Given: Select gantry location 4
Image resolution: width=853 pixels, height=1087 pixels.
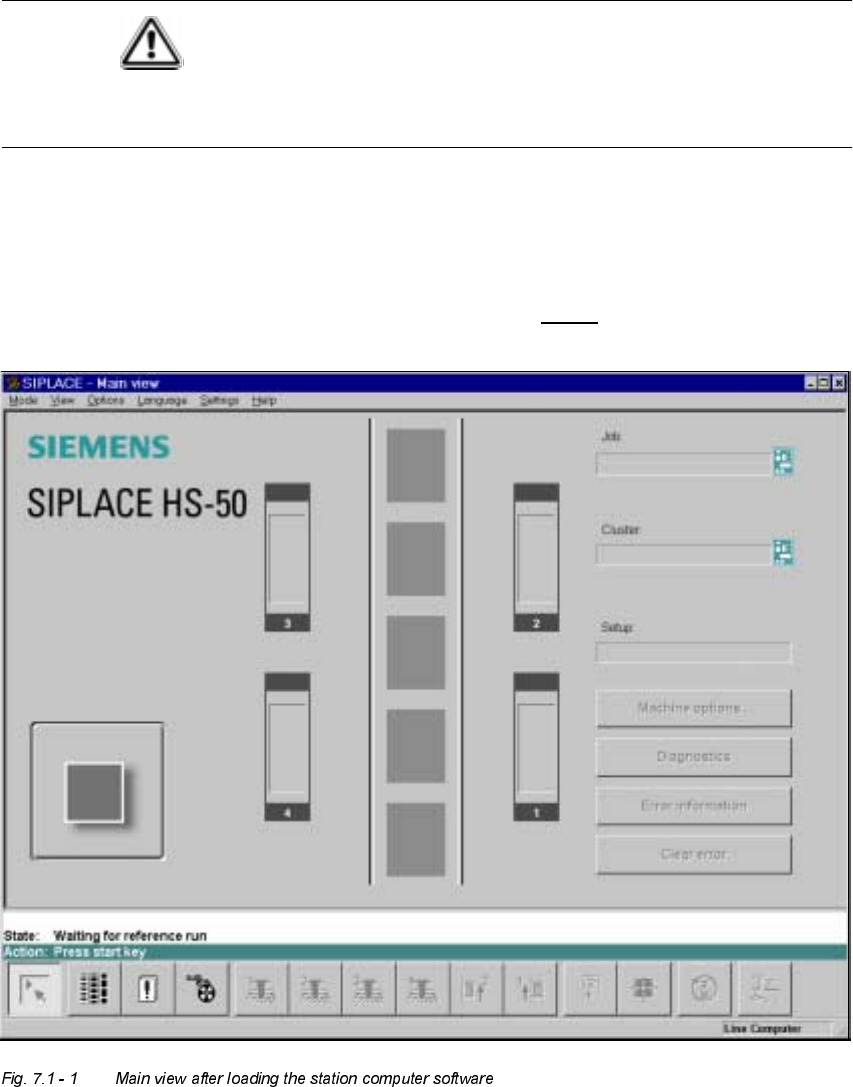Looking at the screenshot, I should click(x=287, y=747).
